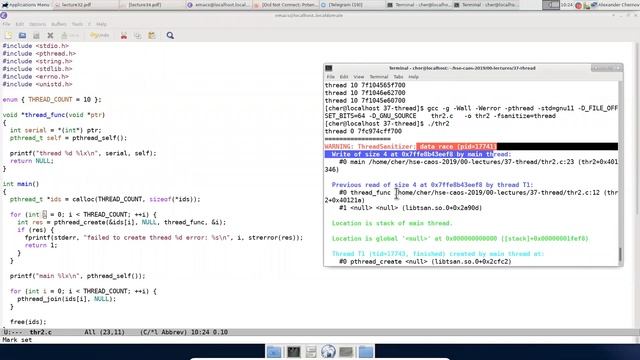Image resolution: width=640 pixels, height=360 pixels.
Task: Click the workspace switcher in top panel
Action: click(x=551, y=5)
